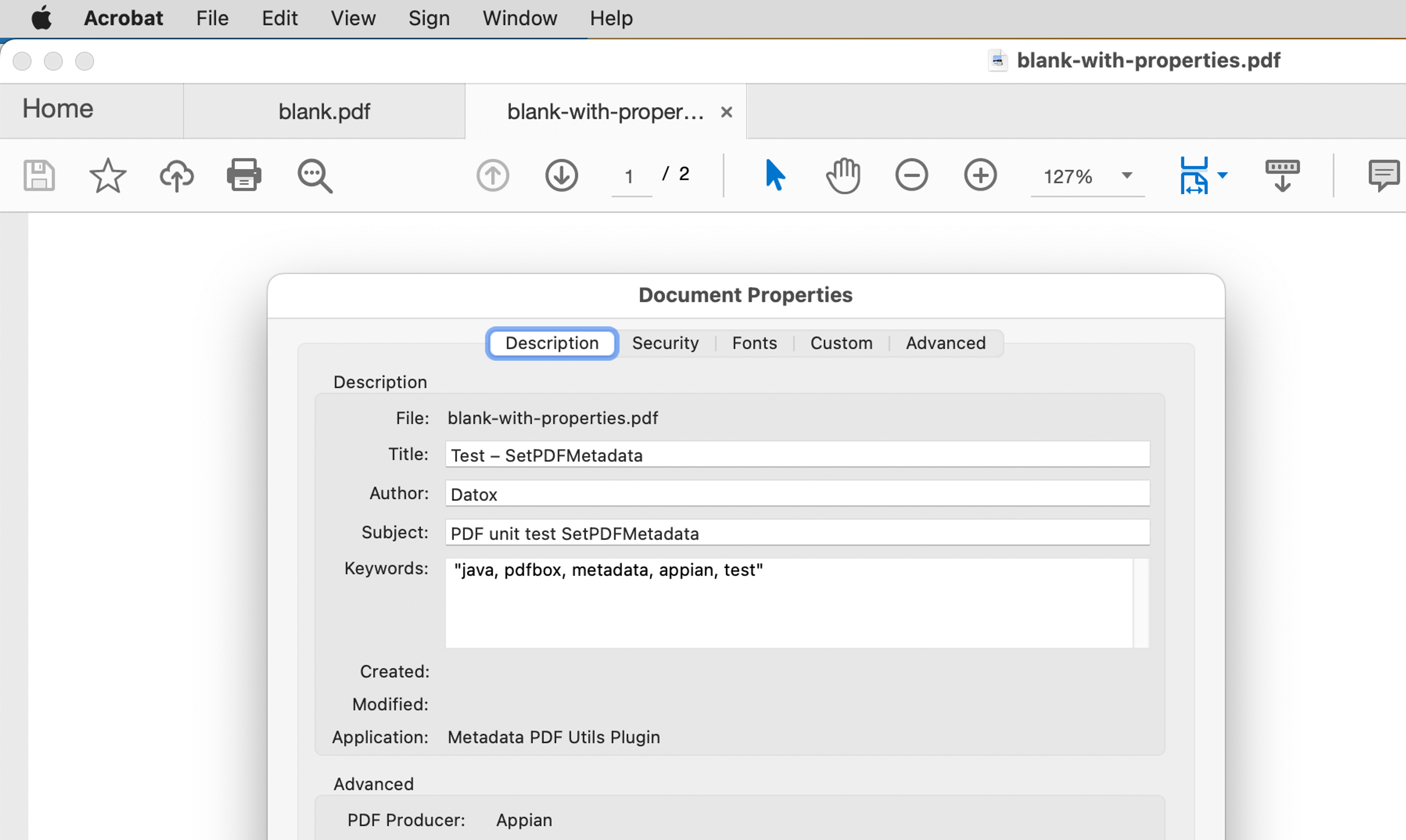Viewport: 1406px width, 840px height.
Task: Zoom out with minus icon
Action: point(911,175)
